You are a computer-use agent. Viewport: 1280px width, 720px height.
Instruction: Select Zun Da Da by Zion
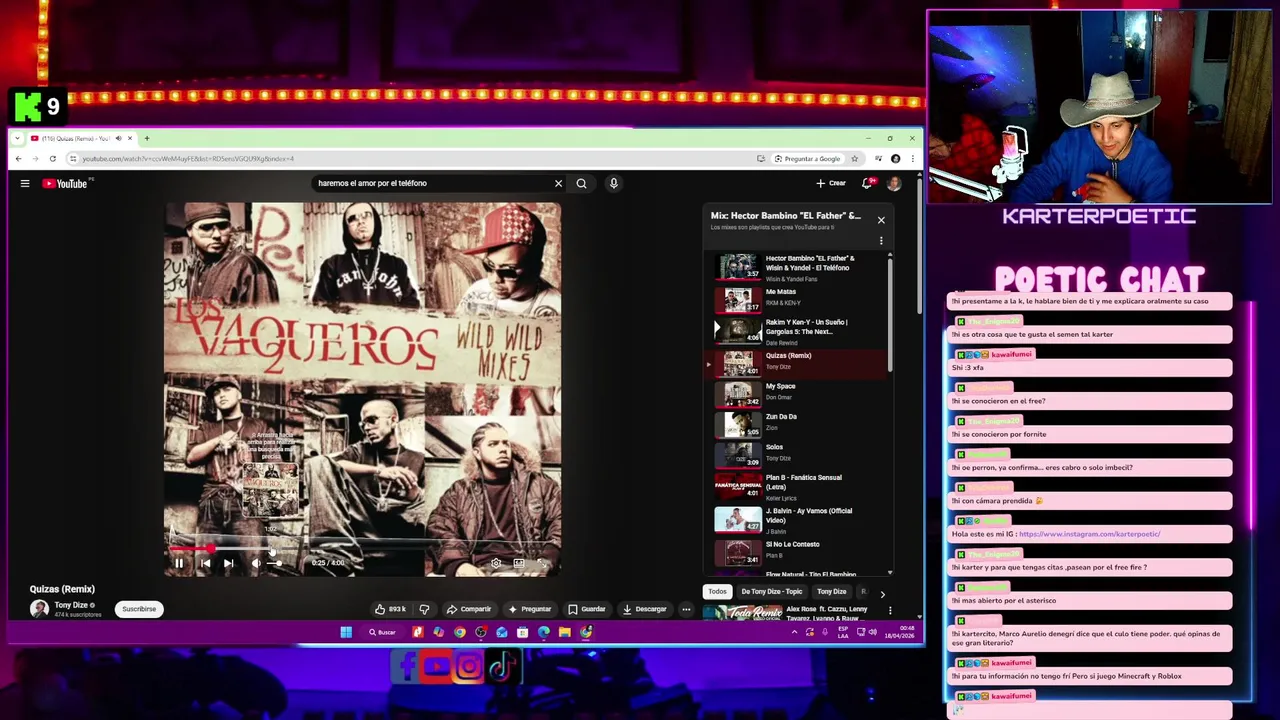[799, 424]
